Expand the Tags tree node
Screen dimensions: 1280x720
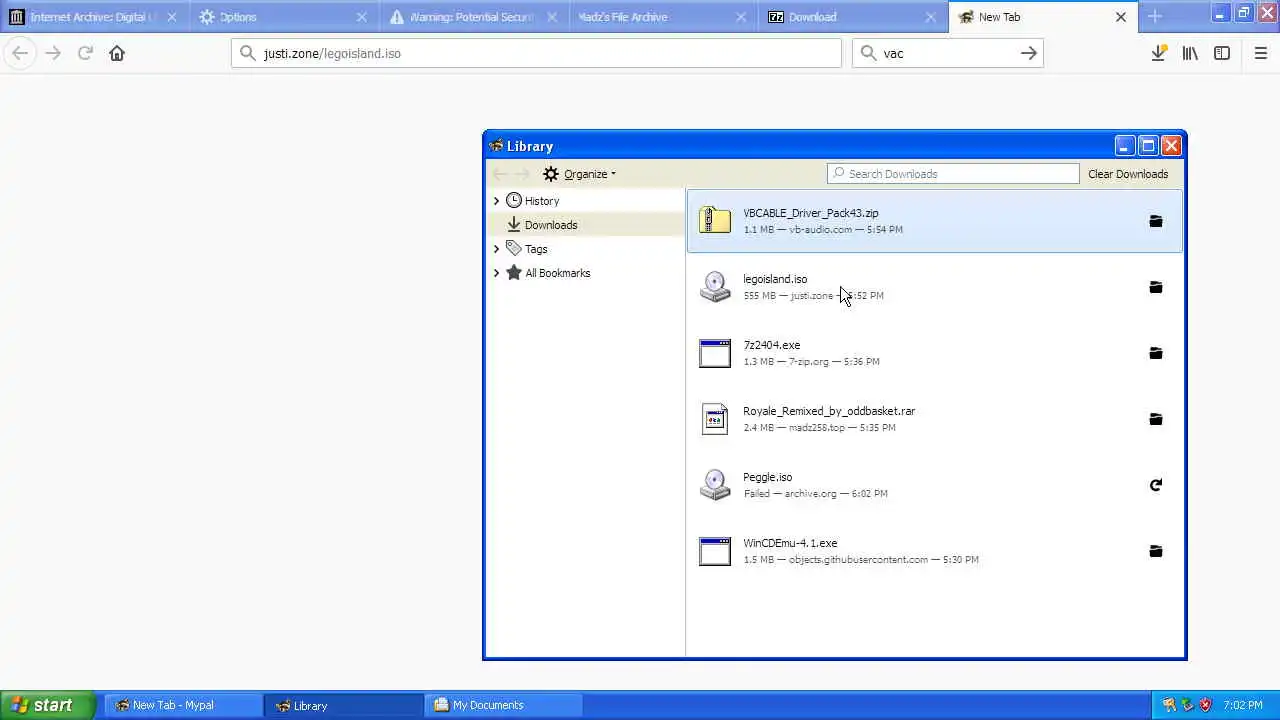click(496, 249)
